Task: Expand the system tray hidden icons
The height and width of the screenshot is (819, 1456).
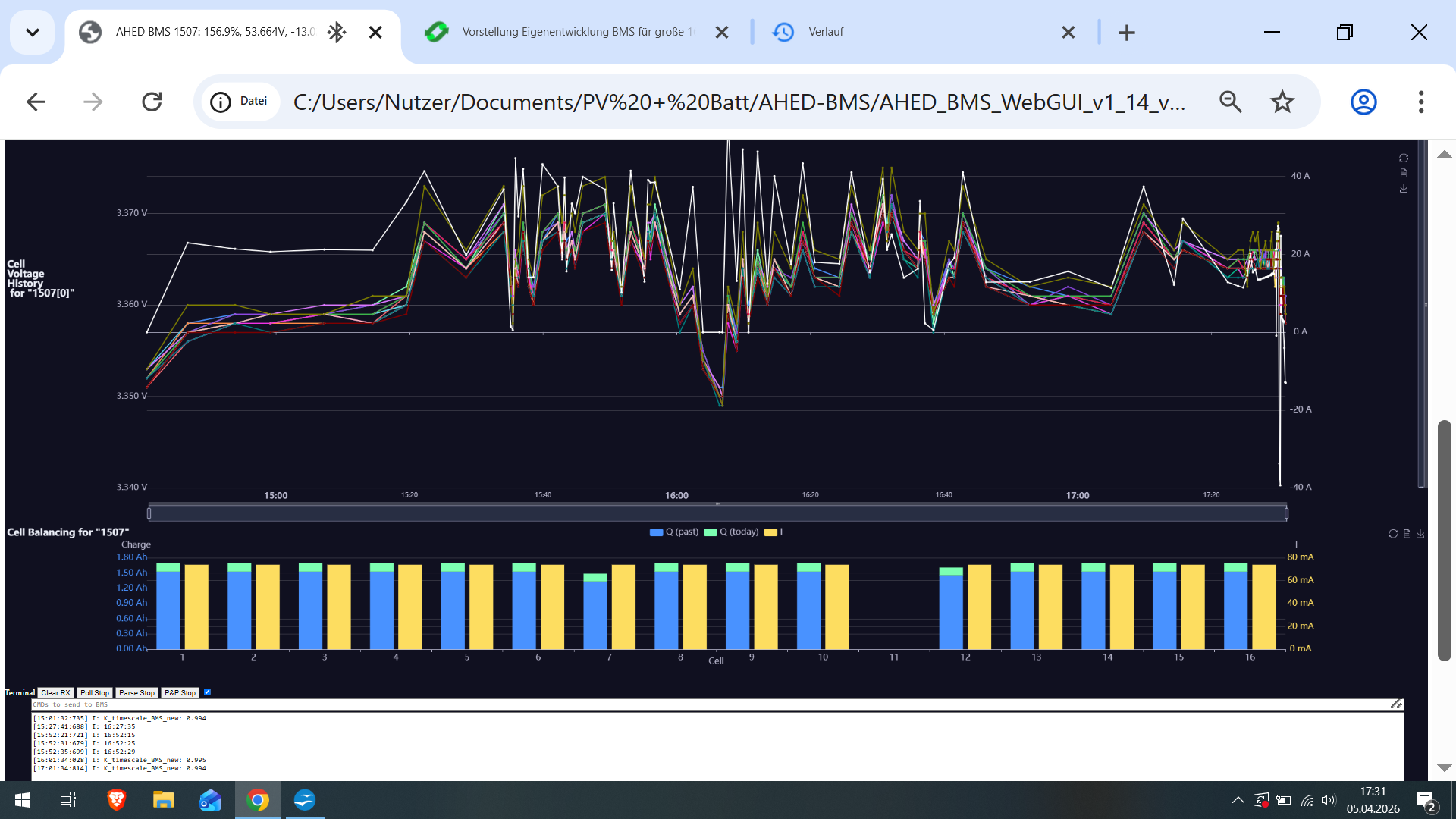Action: pos(1238,800)
